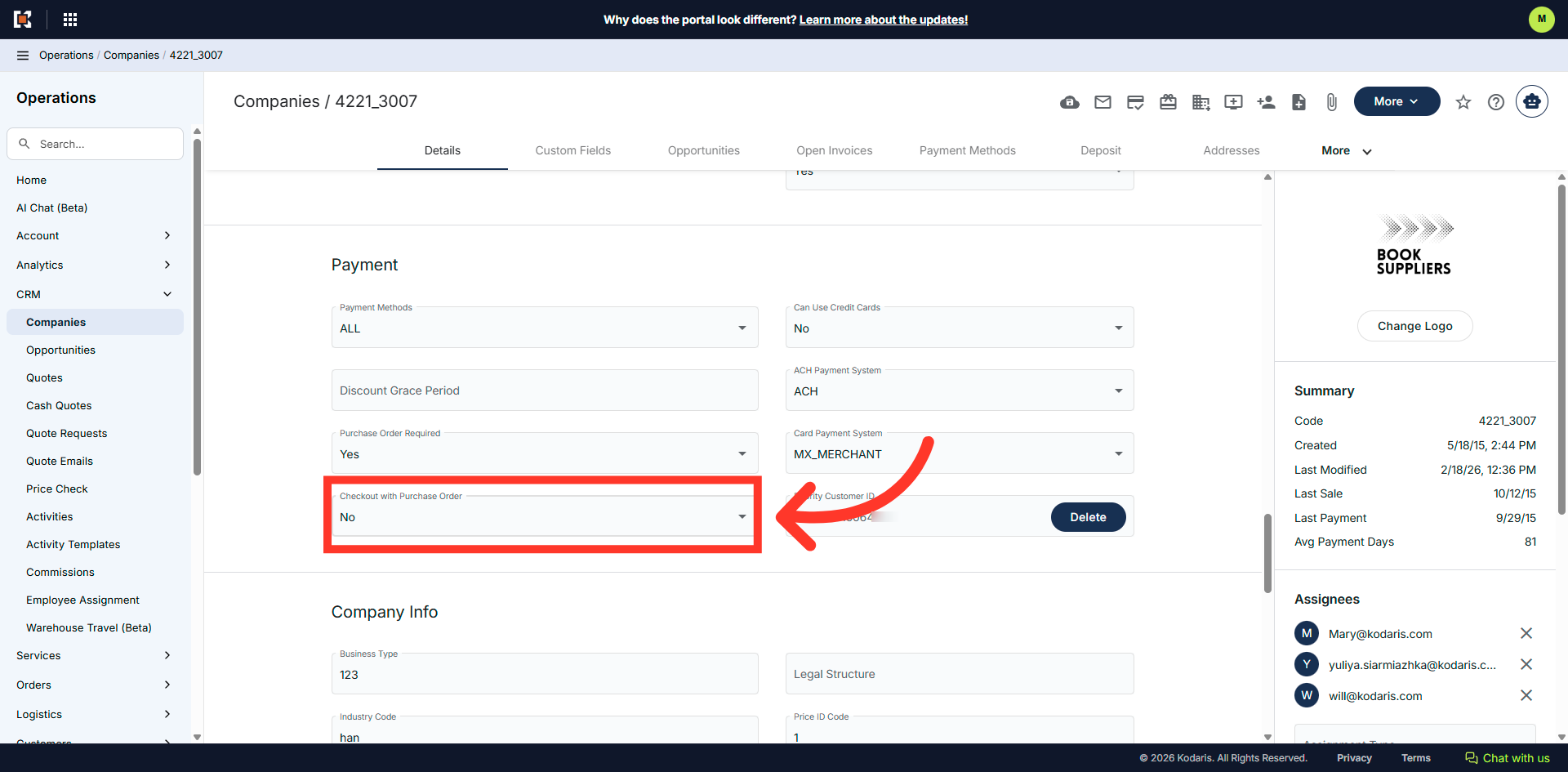Click the main content vertical scrollbar
The image size is (1568, 772).
coord(1267,553)
